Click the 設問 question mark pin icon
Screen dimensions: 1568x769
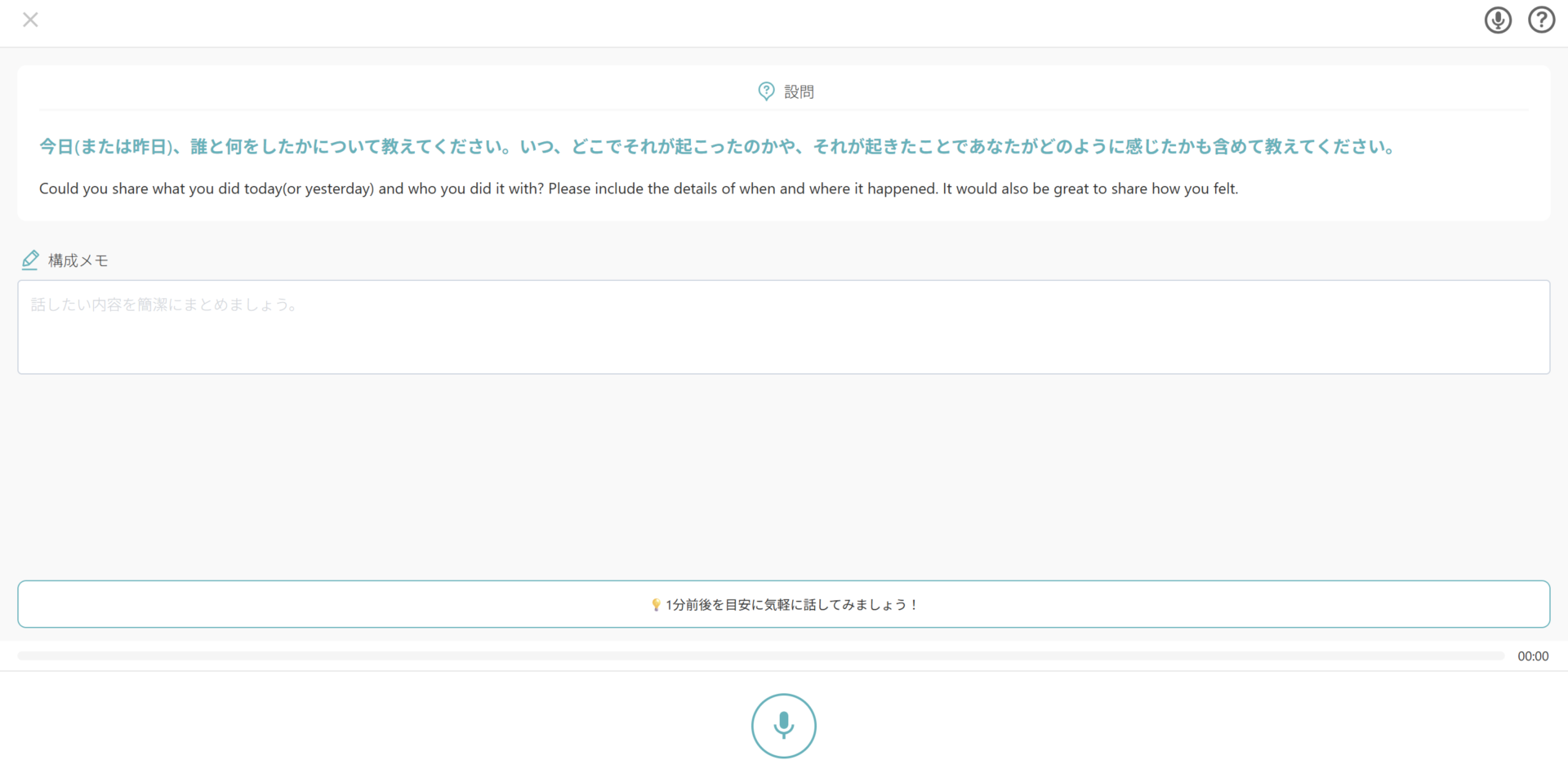(766, 91)
